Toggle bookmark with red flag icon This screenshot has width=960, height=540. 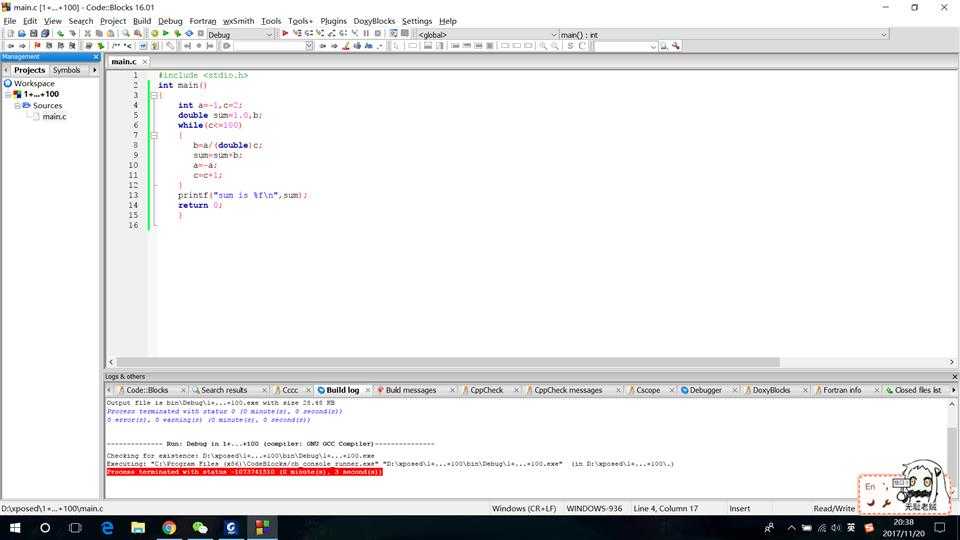click(37, 46)
